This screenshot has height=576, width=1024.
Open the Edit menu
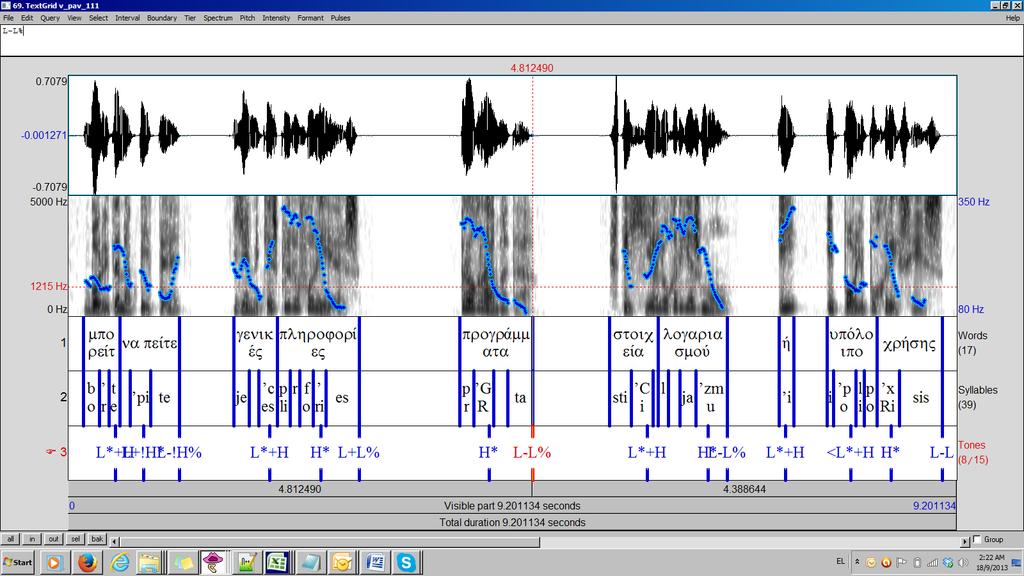point(27,18)
